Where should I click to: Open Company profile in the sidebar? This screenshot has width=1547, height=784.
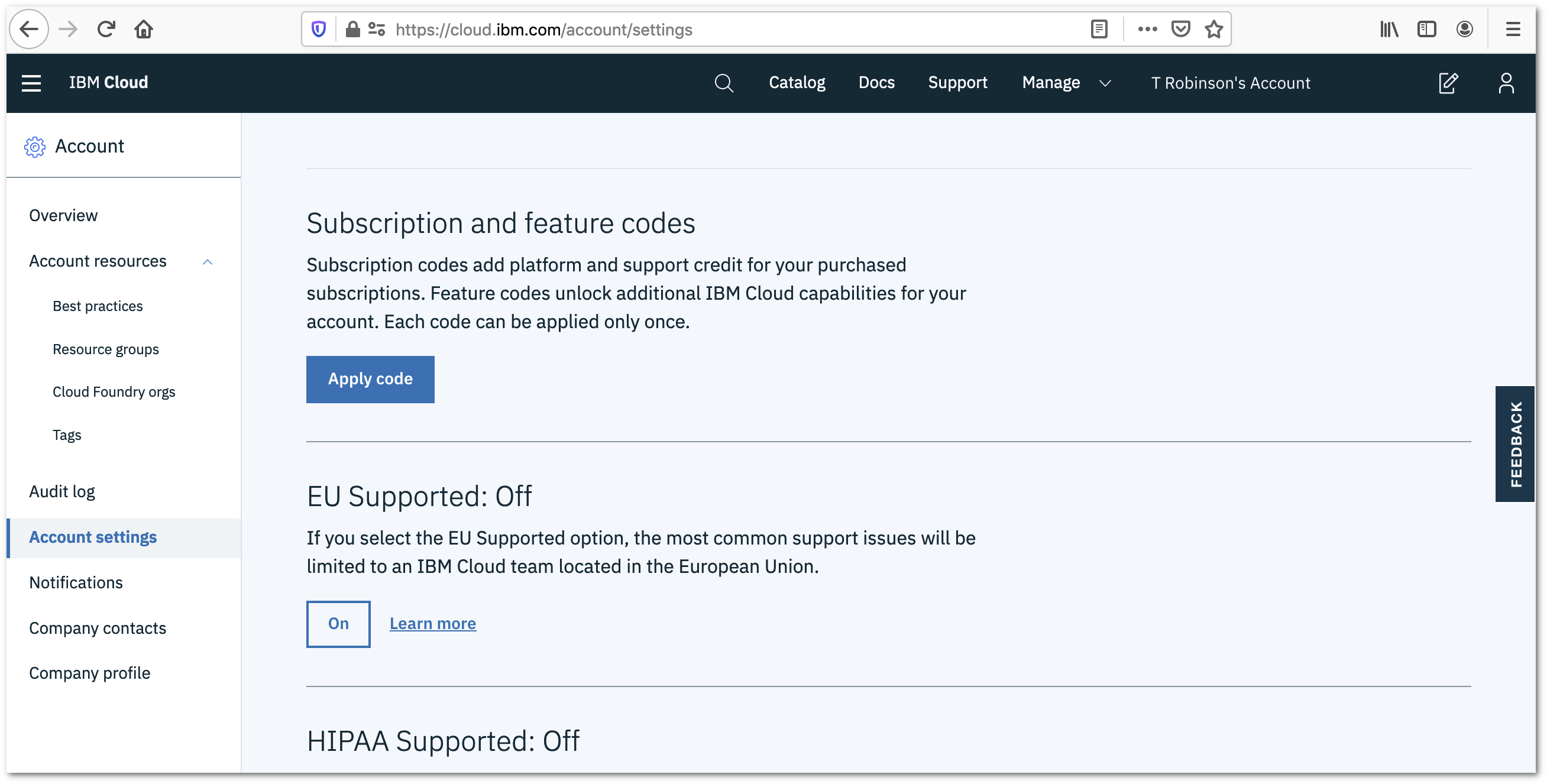pyautogui.click(x=89, y=673)
